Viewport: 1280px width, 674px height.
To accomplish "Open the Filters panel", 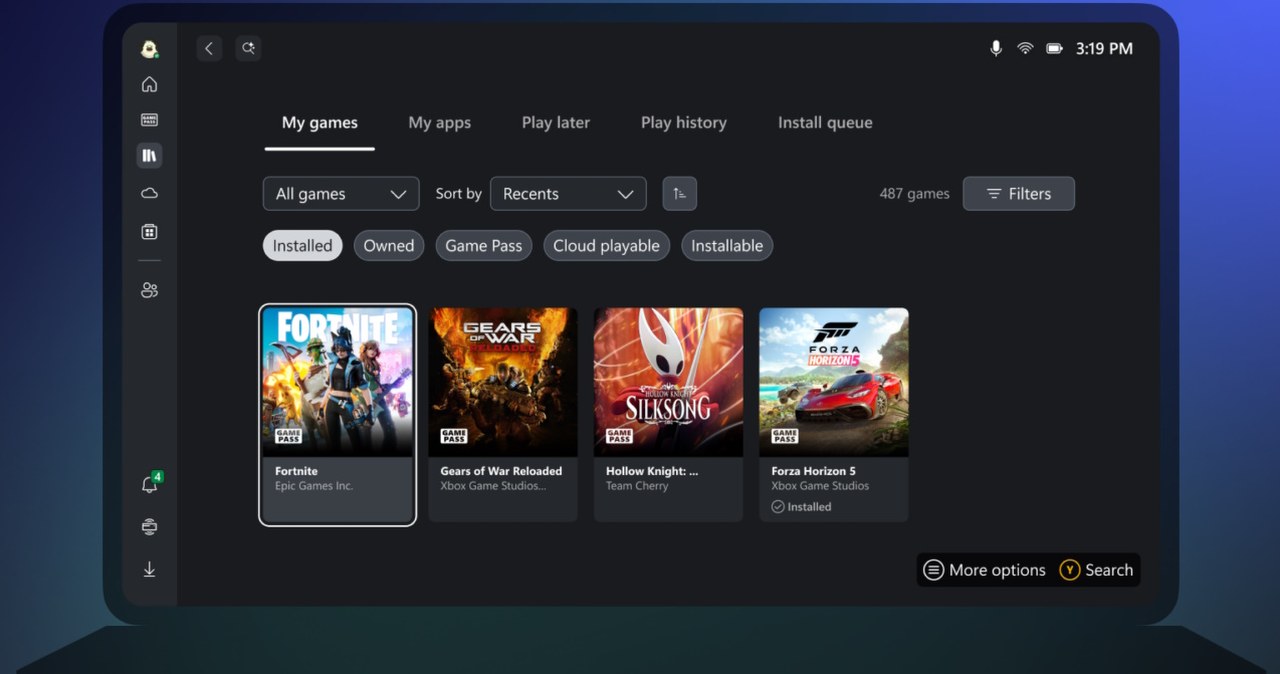I will [x=1018, y=193].
